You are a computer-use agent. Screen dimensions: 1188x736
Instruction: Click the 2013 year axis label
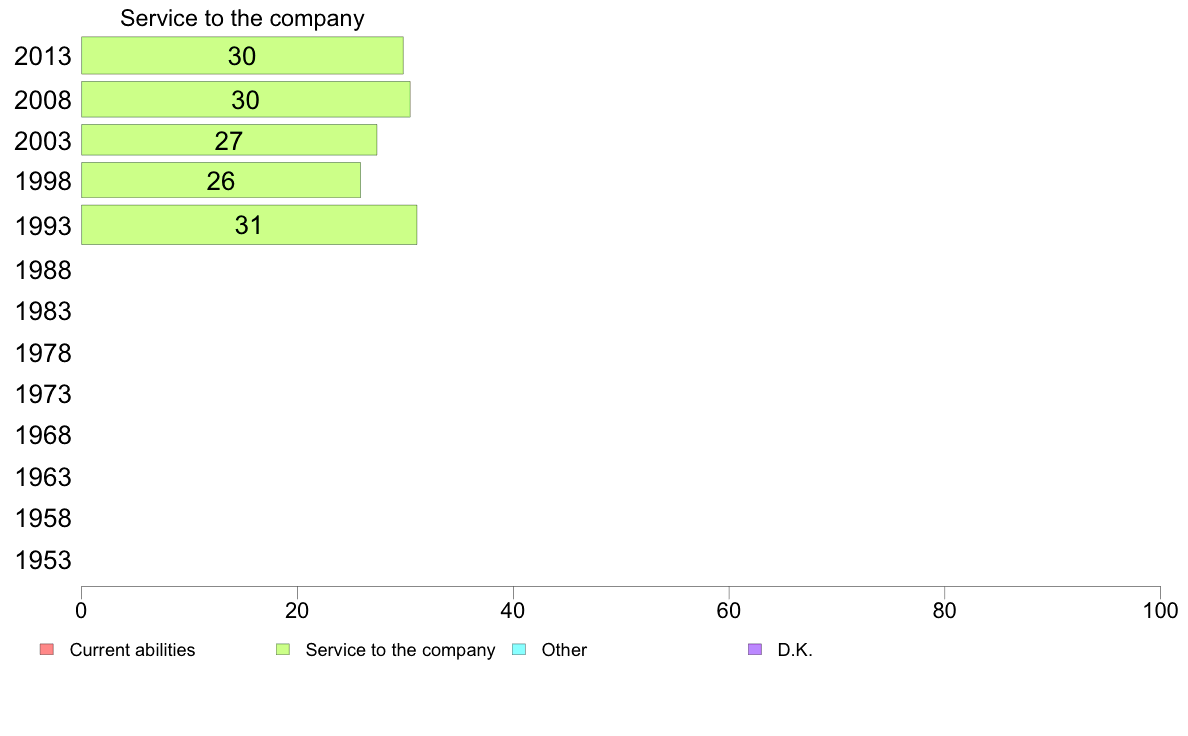pyautogui.click(x=43, y=56)
